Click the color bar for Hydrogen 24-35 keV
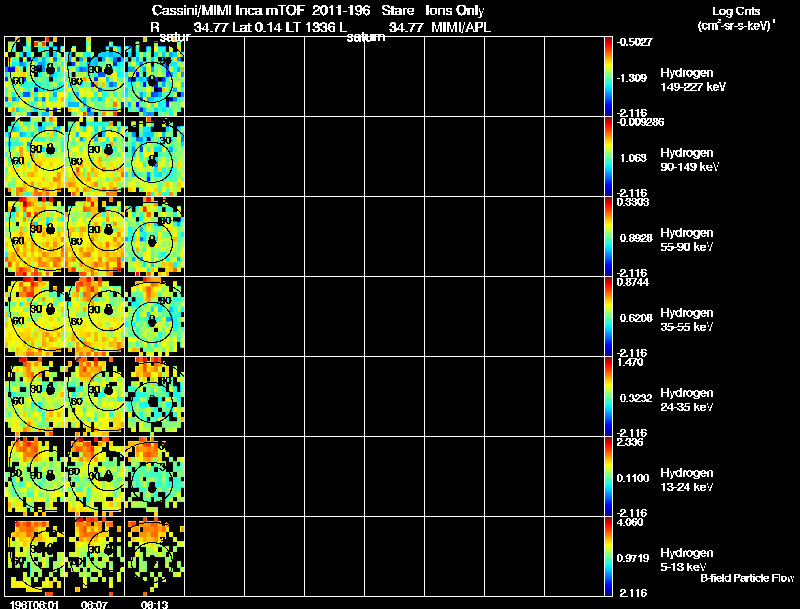 608,396
